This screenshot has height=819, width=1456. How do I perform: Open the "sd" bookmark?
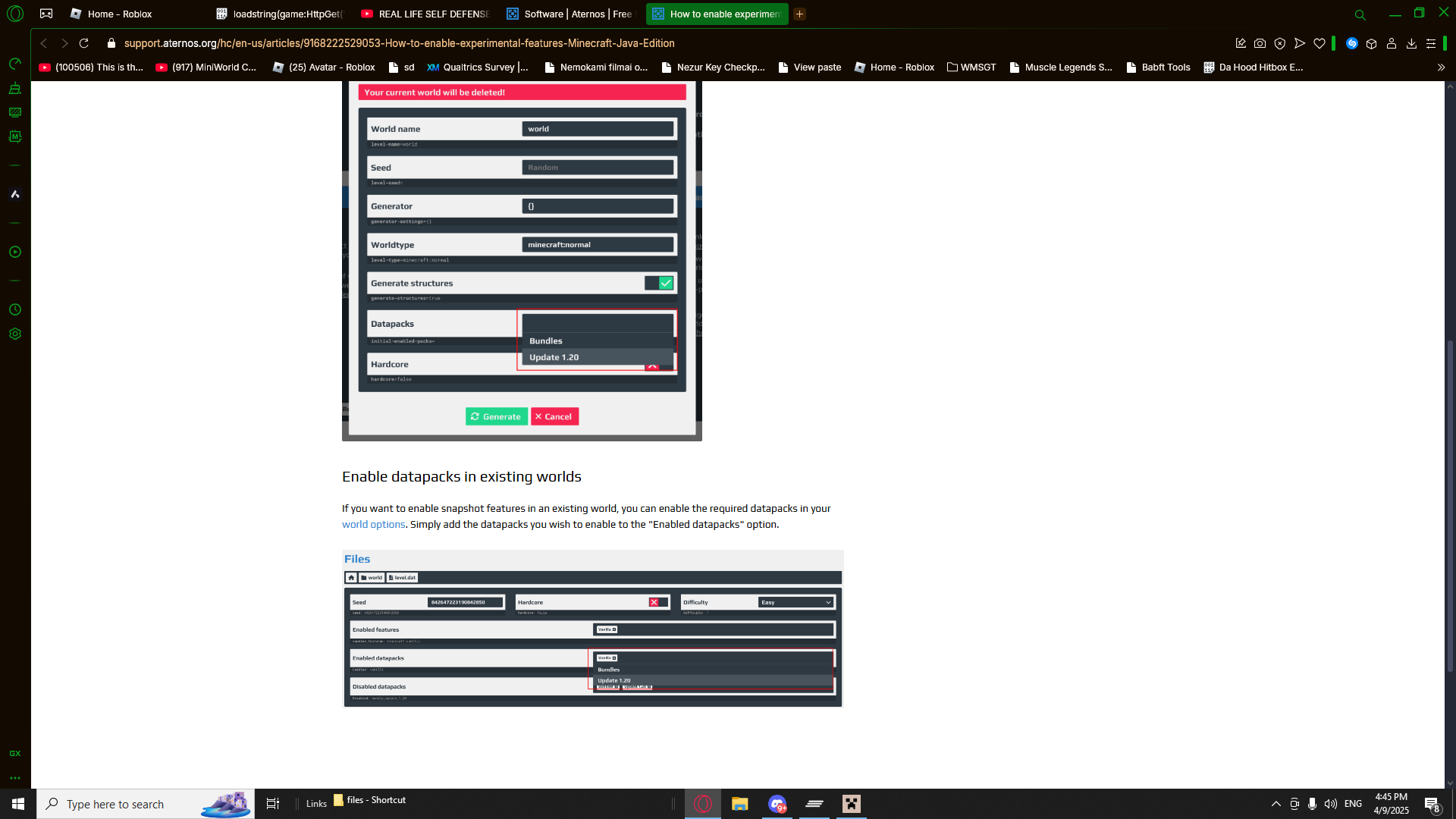click(401, 67)
